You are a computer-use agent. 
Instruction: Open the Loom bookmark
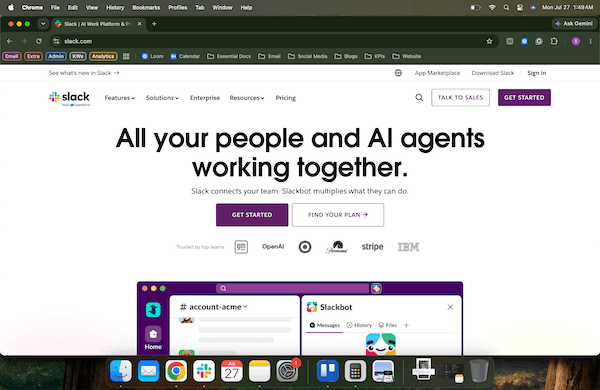[153, 56]
